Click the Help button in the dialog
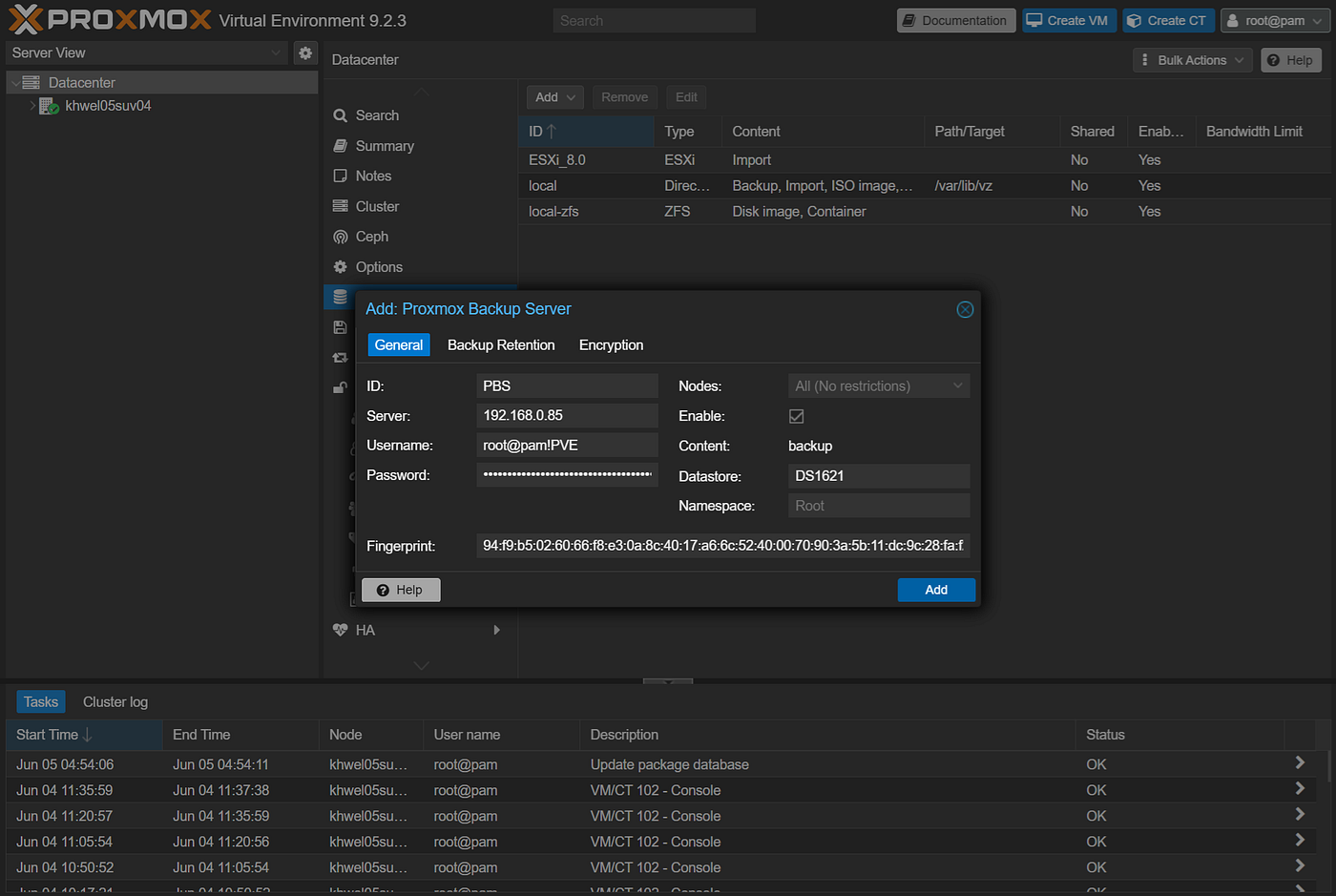Viewport: 1336px width, 896px height. click(x=401, y=590)
